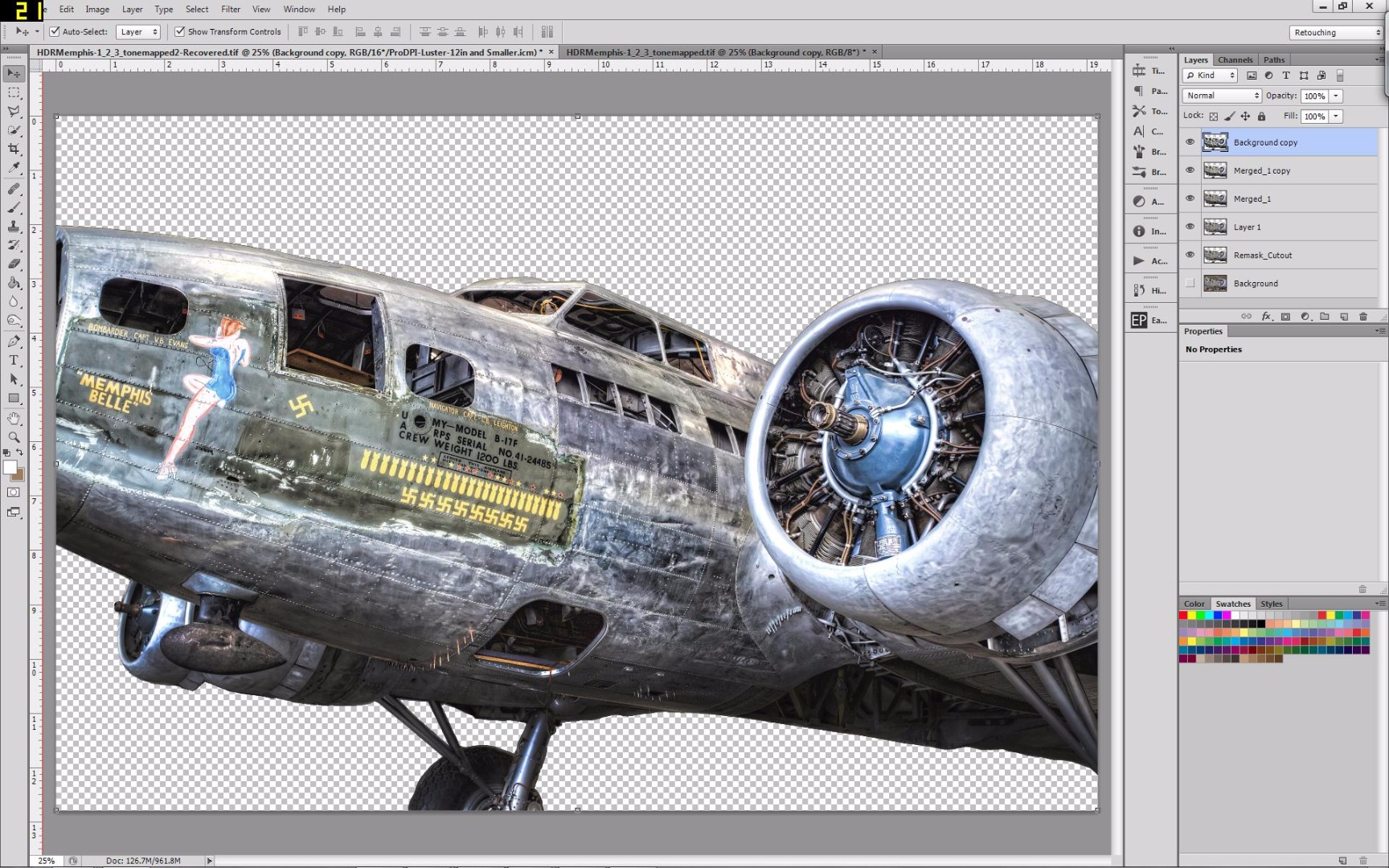Open the collapsed History panel
This screenshot has width=1389, height=868.
1150,290
